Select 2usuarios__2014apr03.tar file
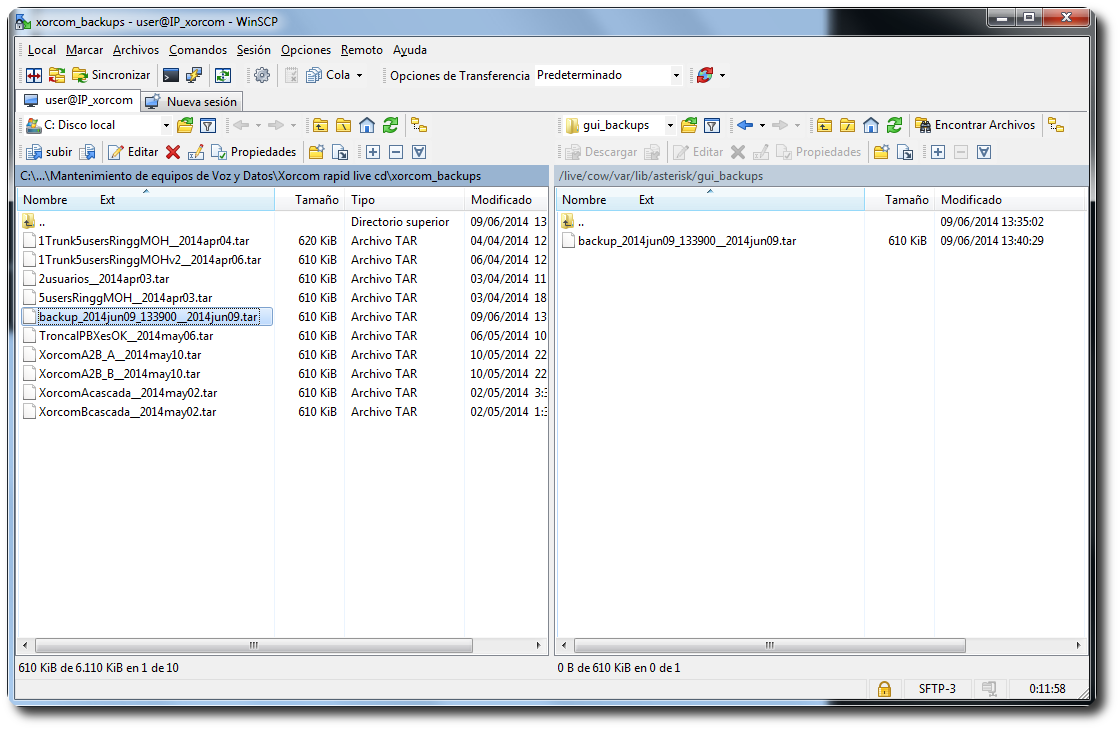Screen dimensions: 1120x730 point(104,279)
